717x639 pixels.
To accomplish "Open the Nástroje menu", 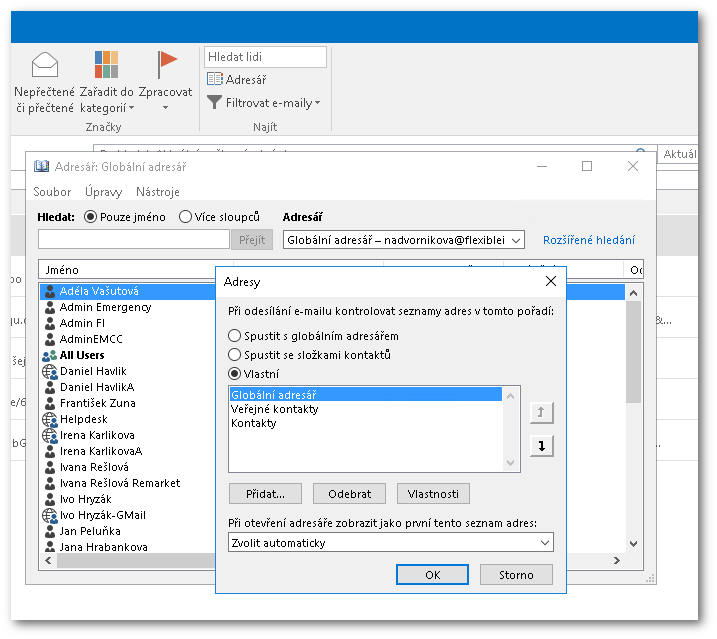I will 157,192.
